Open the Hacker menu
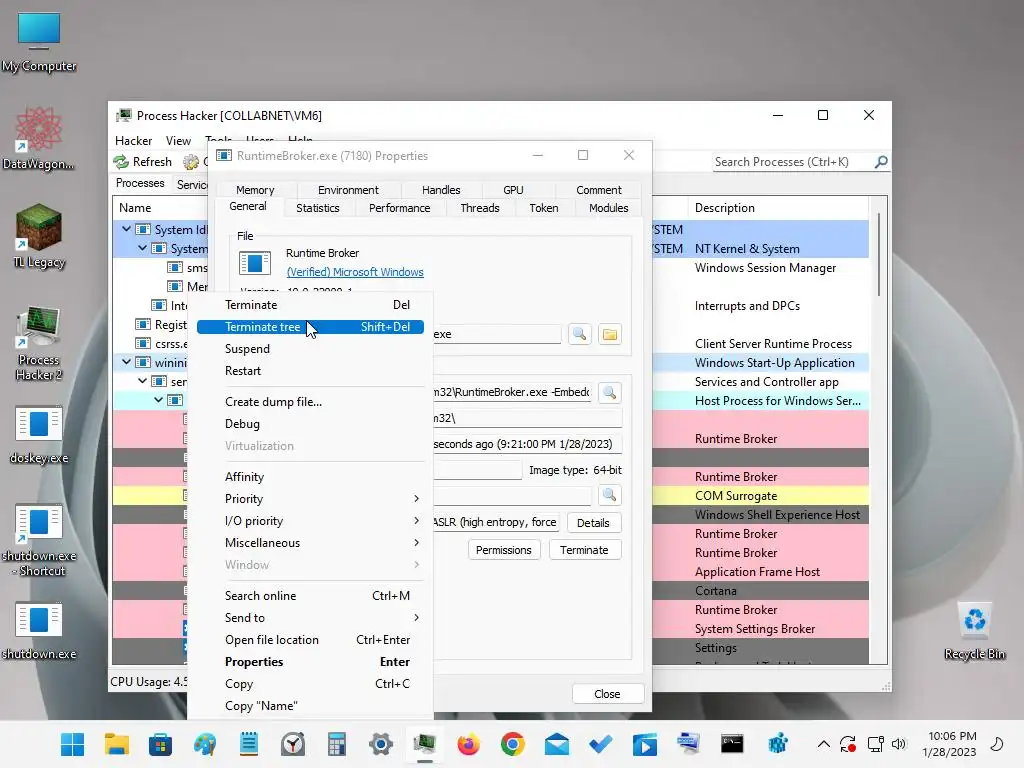This screenshot has height=768, width=1024. point(133,140)
